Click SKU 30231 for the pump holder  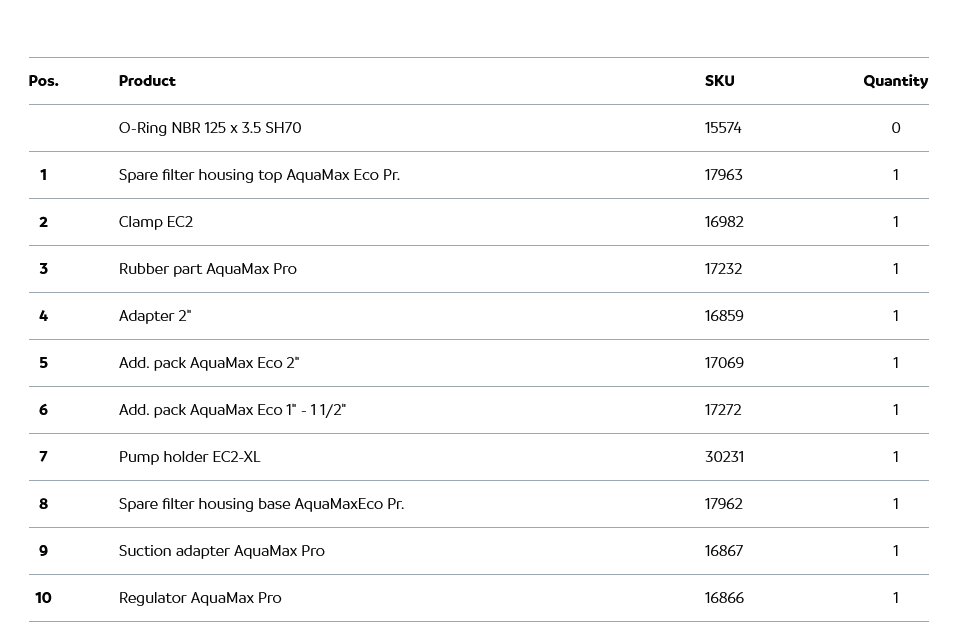(x=724, y=457)
